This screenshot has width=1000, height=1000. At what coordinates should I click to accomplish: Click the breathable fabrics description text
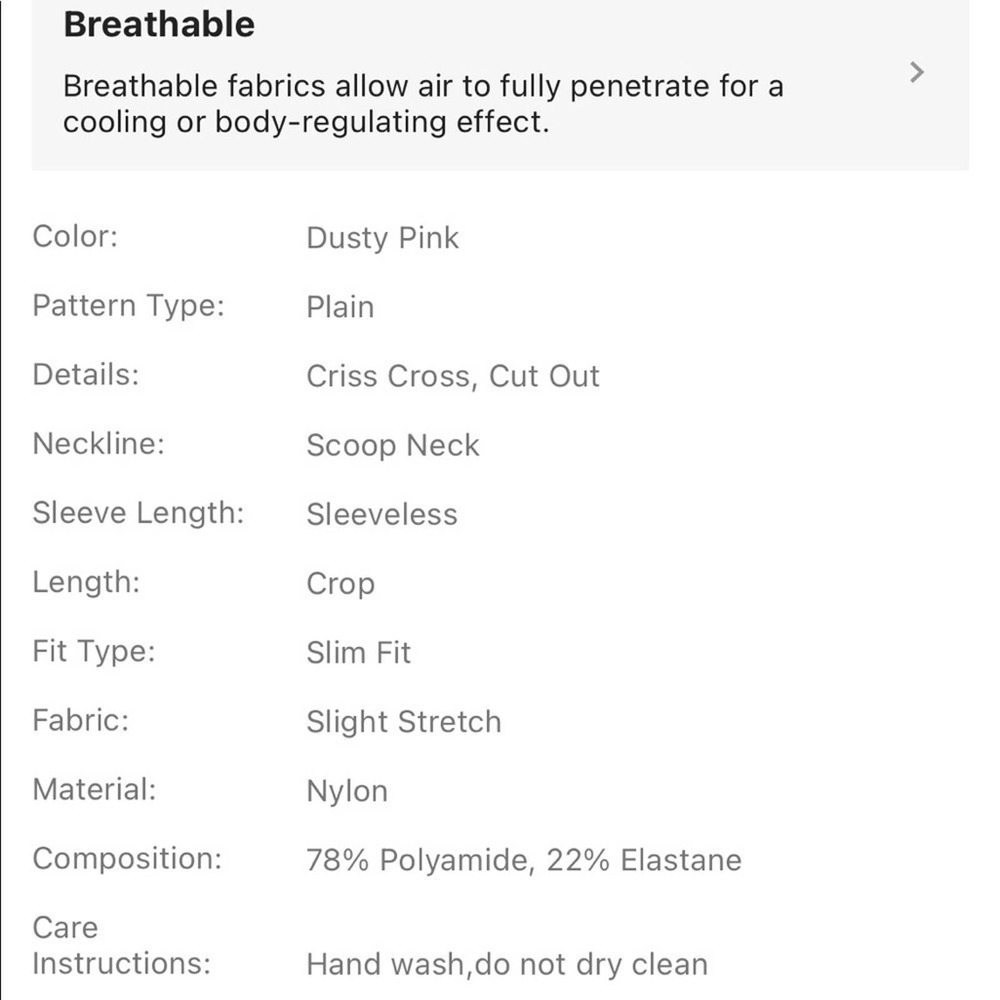tap(422, 104)
